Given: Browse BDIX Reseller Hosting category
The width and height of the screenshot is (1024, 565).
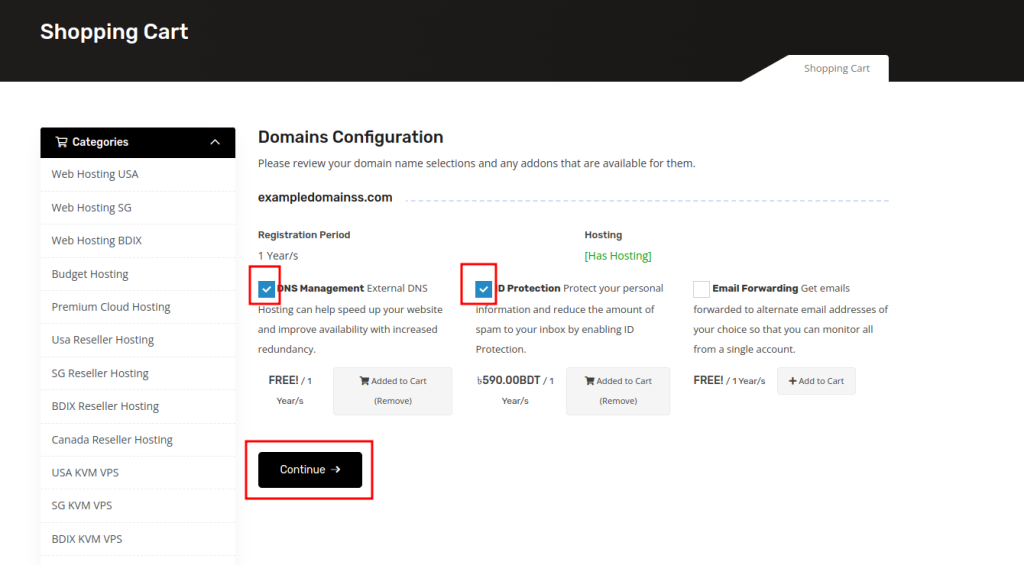Looking at the screenshot, I should [105, 406].
